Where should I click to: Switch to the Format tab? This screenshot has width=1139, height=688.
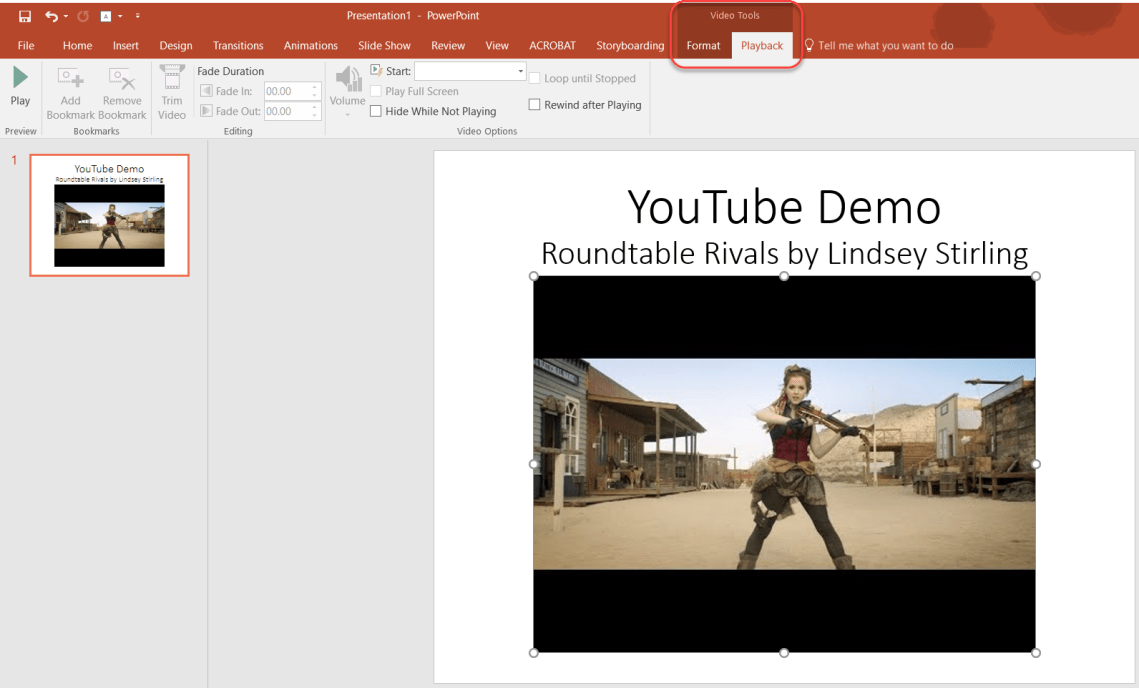703,45
